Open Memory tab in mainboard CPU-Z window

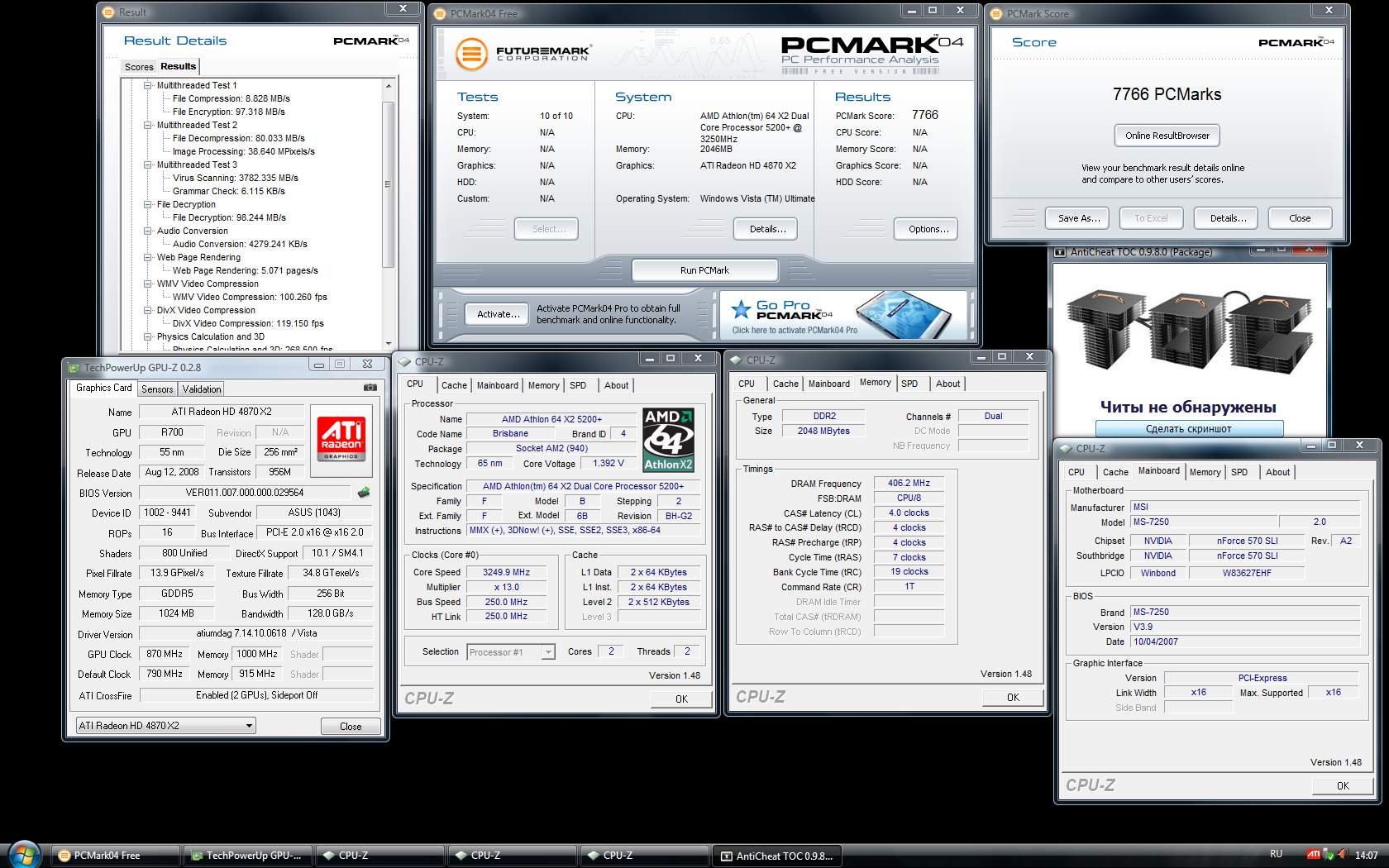coord(1205,472)
